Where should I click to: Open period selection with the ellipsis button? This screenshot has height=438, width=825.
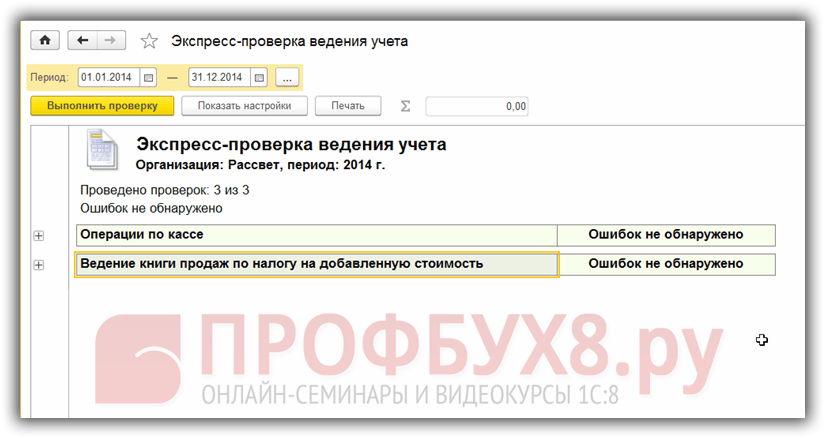[286, 77]
